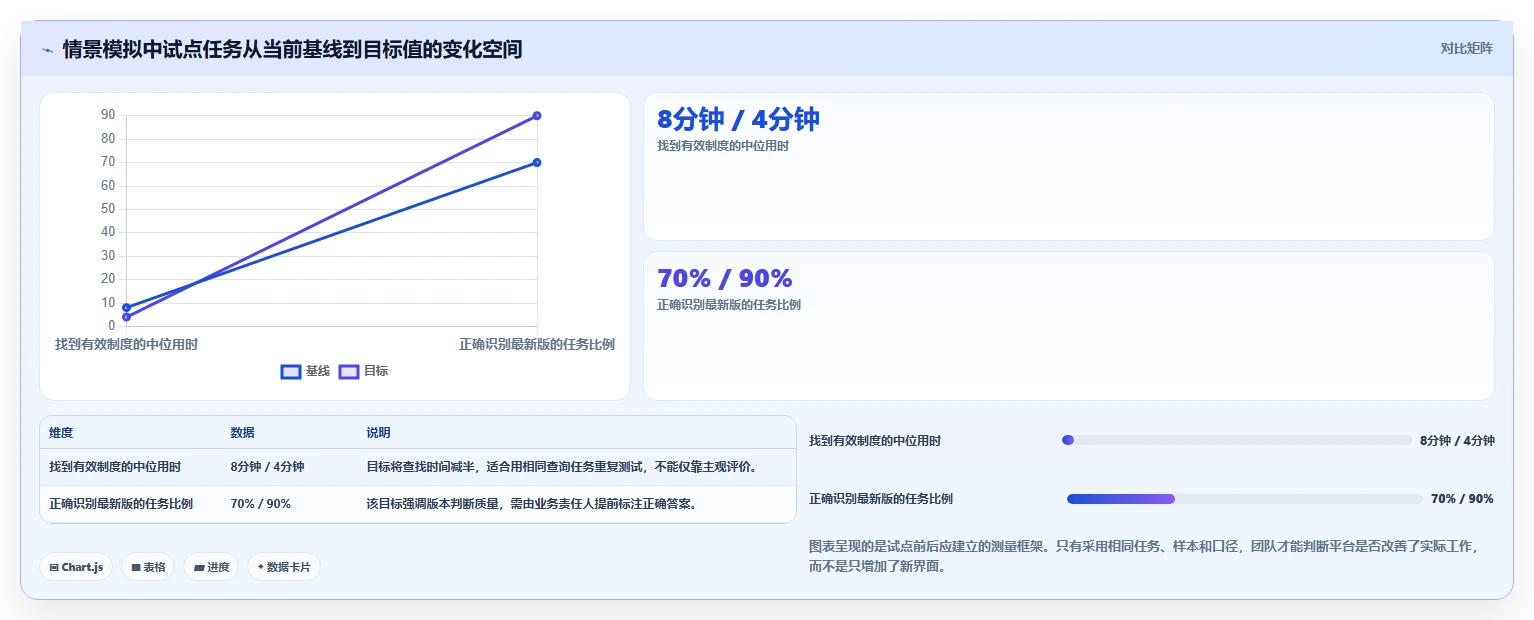Viewport: 1534px width, 620px height.
Task: Click the 基线 data point at 70
Action: (537, 162)
